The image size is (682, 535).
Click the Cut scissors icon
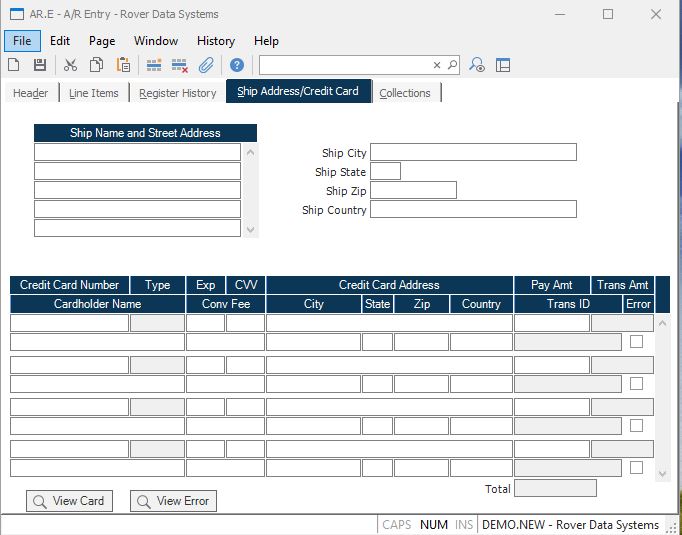tap(70, 65)
